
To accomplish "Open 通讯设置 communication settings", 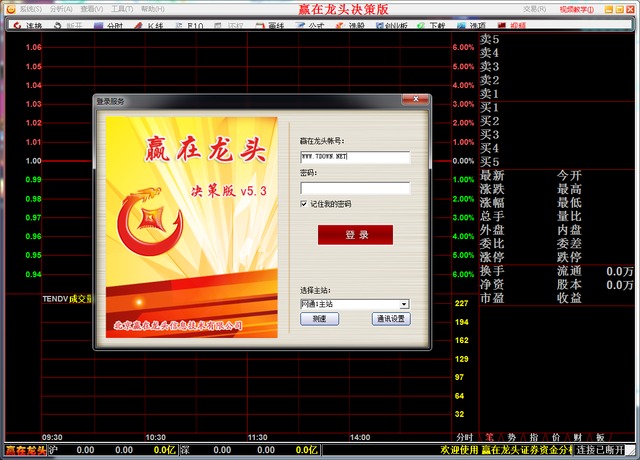I will tap(391, 319).
